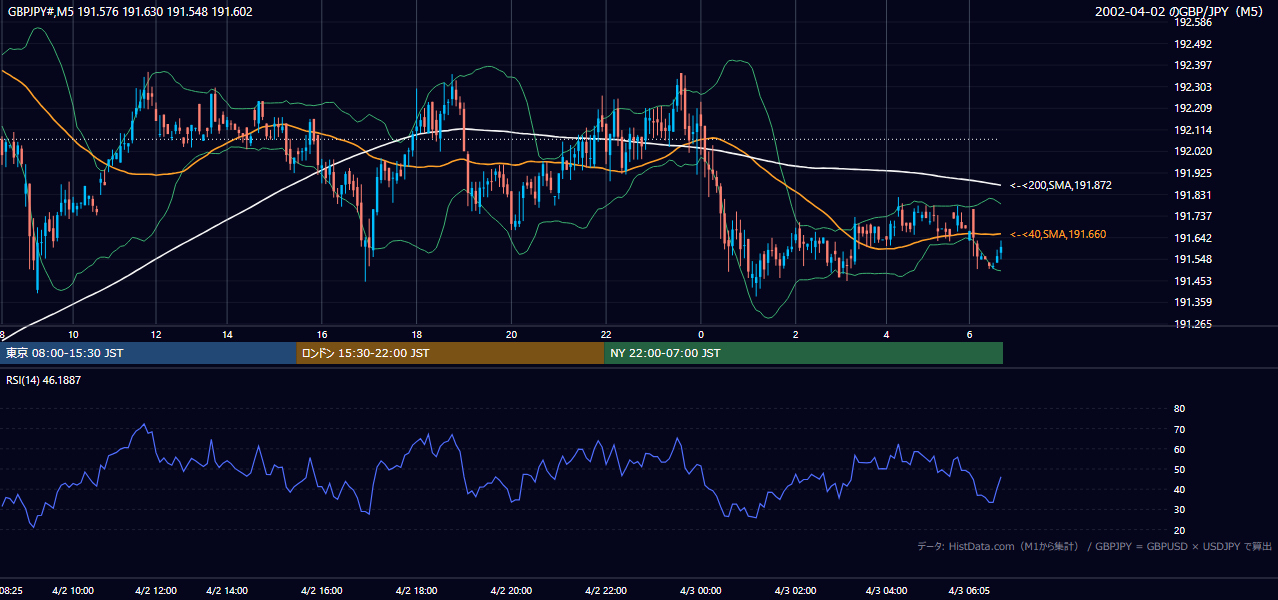Click hour label 10 under the price chart
This screenshot has width=1278, height=600.
tap(73, 334)
